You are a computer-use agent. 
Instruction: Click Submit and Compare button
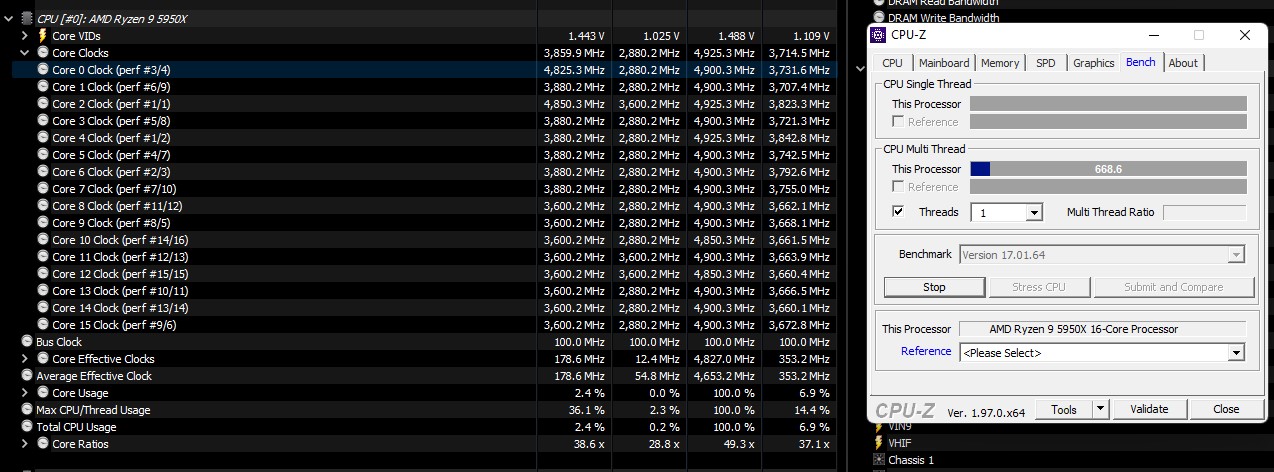(x=1174, y=287)
